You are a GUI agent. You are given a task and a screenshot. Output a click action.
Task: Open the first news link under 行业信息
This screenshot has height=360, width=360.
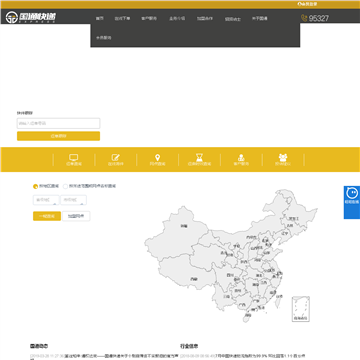[x=260, y=356]
